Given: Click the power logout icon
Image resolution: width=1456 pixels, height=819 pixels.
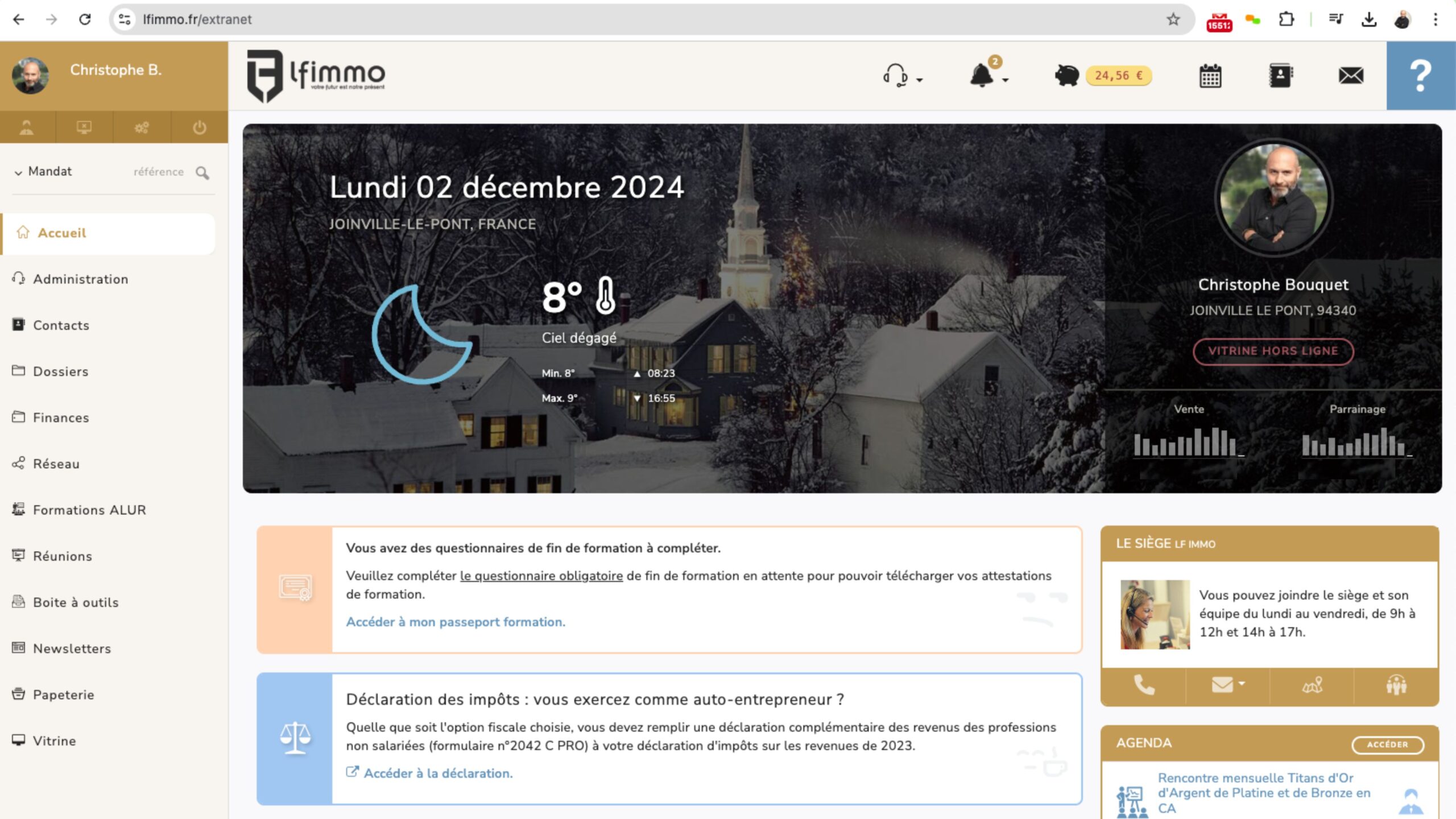Looking at the screenshot, I should coord(199,127).
